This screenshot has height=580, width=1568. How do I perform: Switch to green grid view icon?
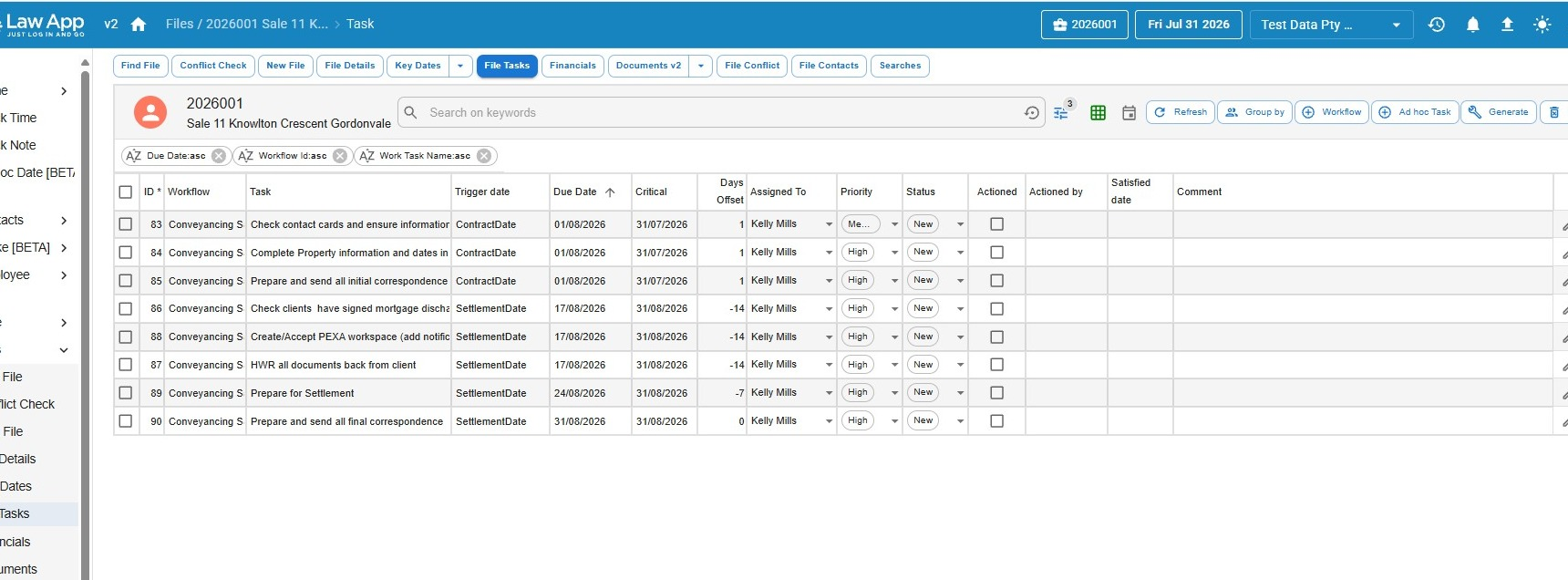(x=1098, y=113)
